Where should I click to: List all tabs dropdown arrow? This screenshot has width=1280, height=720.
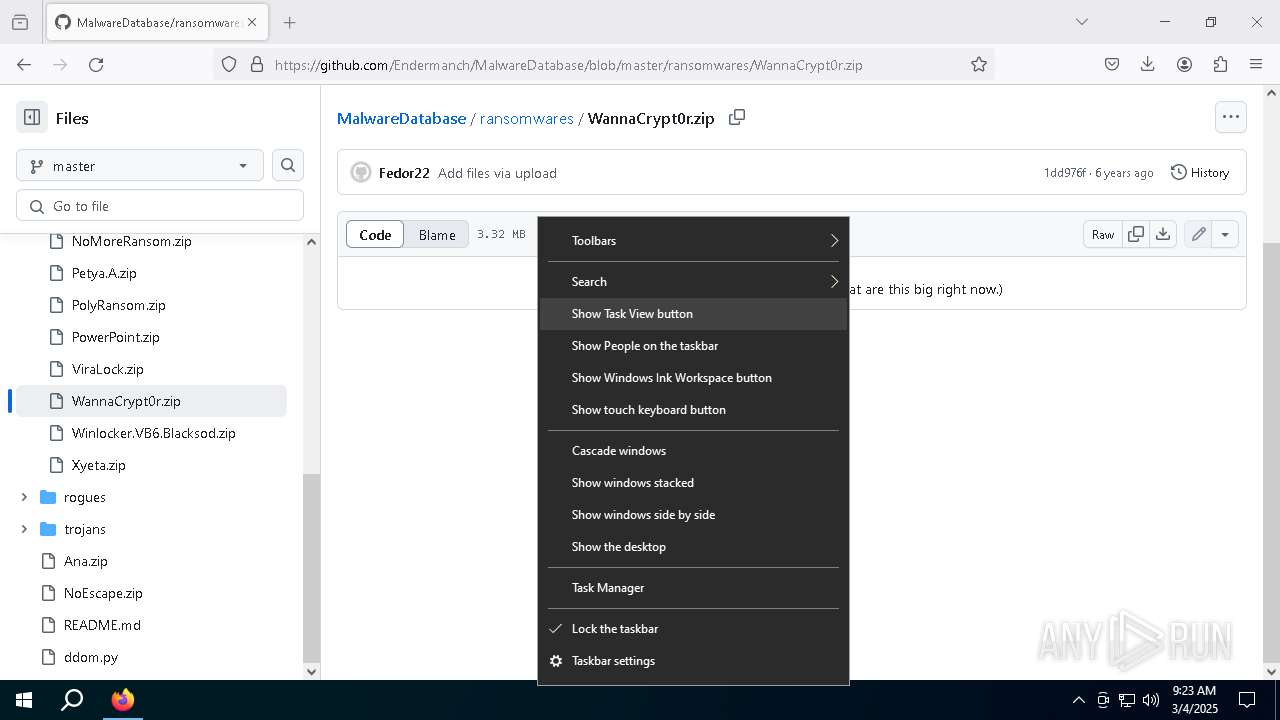[1081, 22]
